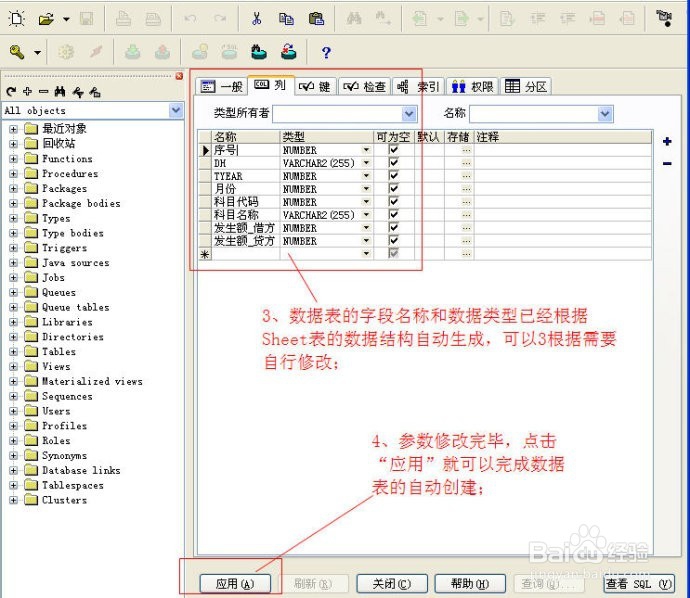Add a column with the plus icon
The image size is (690, 598).
click(x=667, y=141)
